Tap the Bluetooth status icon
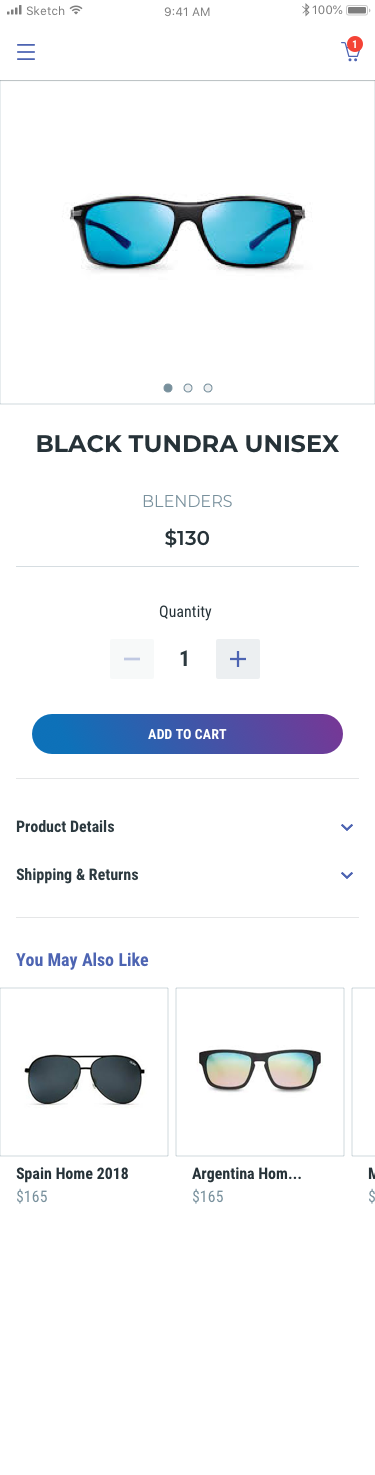The height and width of the screenshot is (1475, 375). [306, 10]
